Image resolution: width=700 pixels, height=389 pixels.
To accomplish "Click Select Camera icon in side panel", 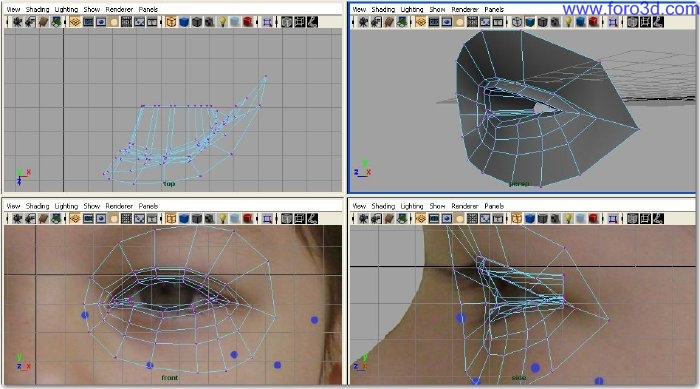I will (363, 218).
